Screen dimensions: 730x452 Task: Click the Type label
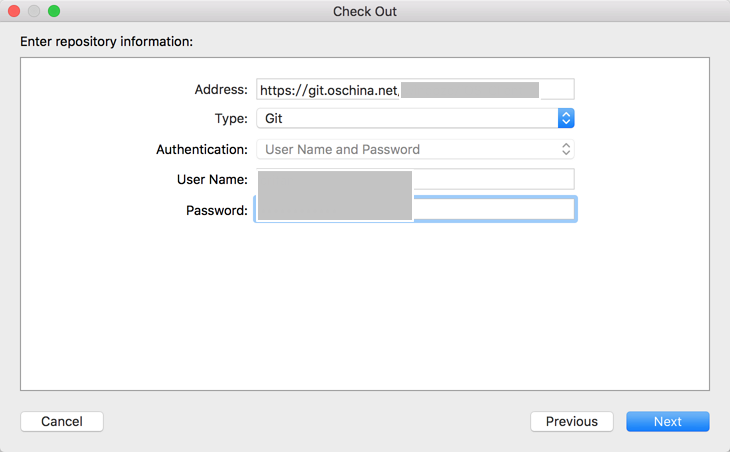pos(231,118)
